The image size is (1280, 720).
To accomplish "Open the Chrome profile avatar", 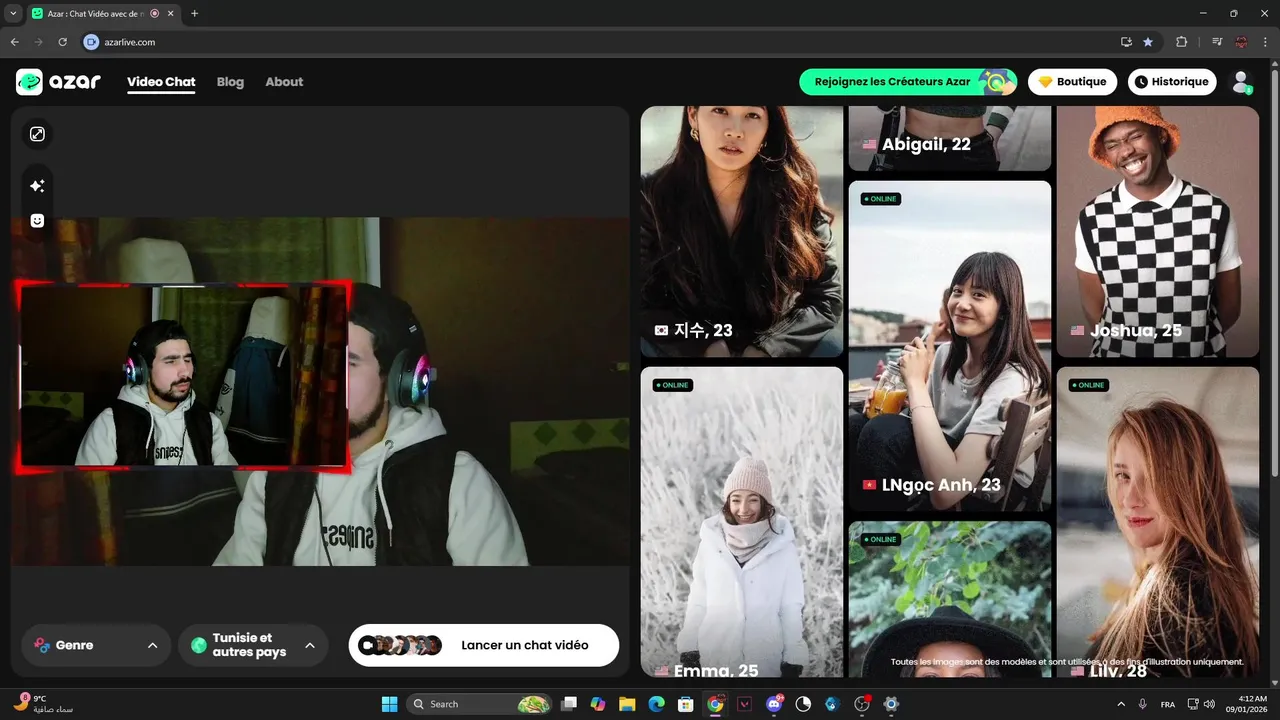I will [1241, 42].
